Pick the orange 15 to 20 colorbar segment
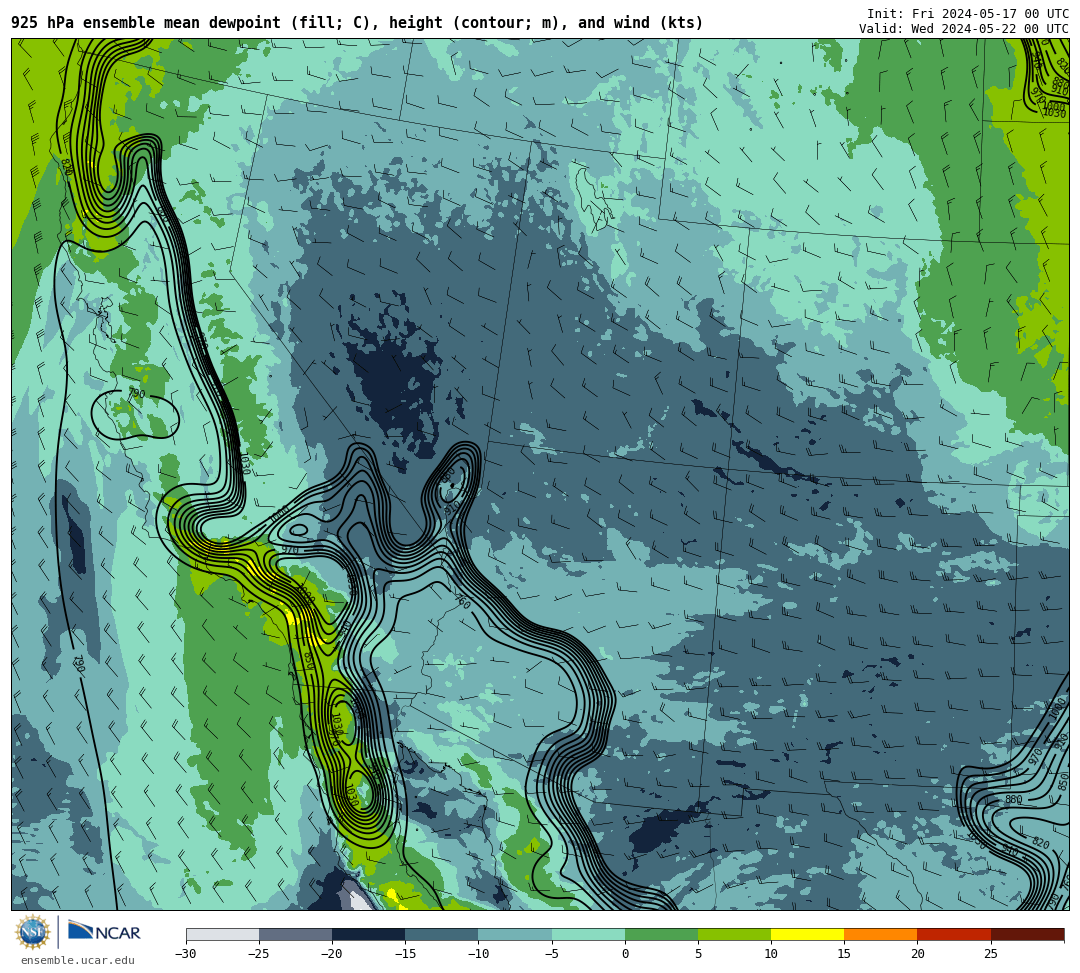 coord(881,934)
